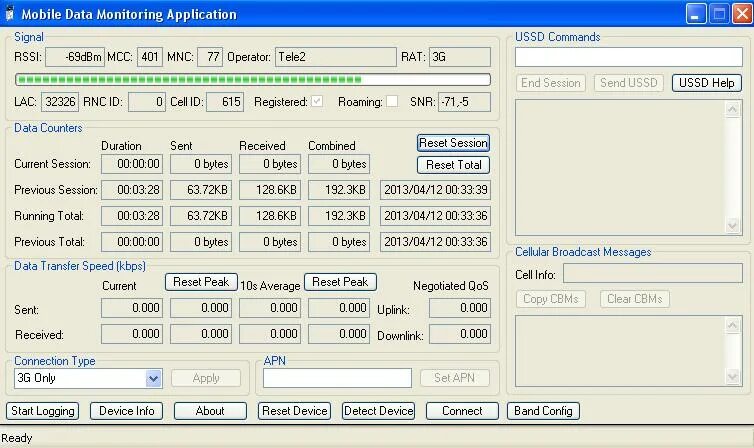Click the Running Total combined 192.3KB
This screenshot has width=754, height=448.
339,216
